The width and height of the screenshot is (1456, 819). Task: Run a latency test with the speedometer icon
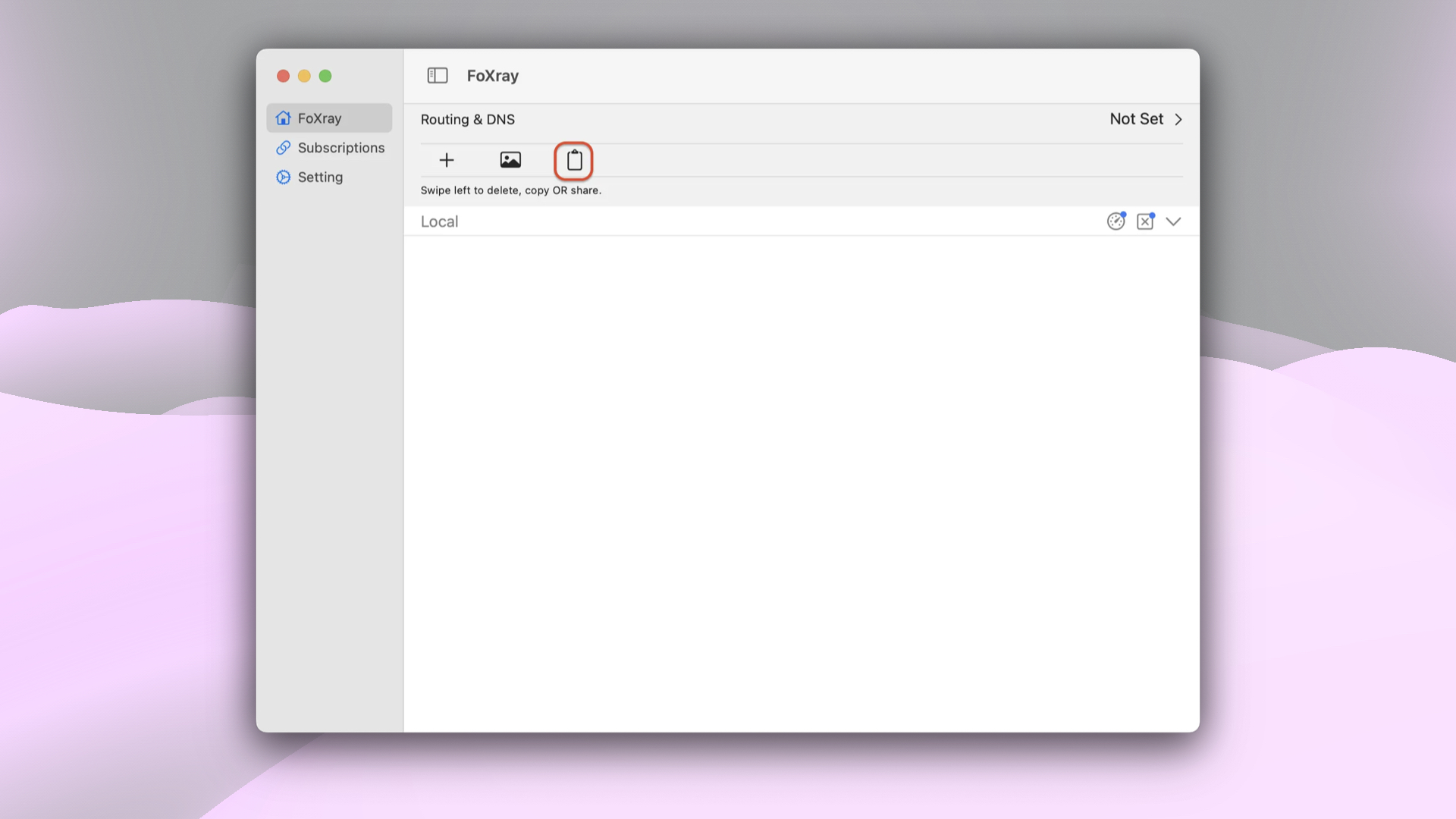(x=1116, y=221)
